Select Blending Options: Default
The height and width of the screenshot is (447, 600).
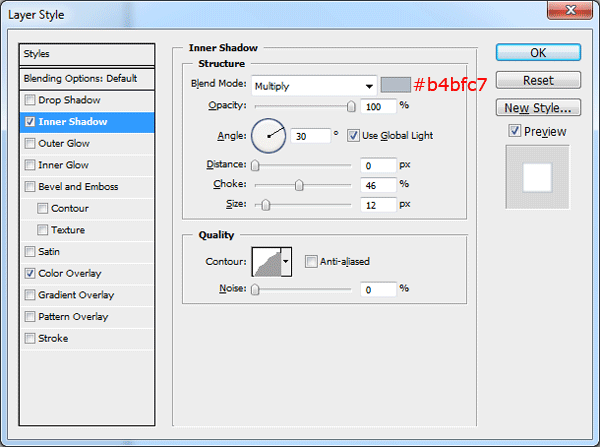(x=87, y=78)
